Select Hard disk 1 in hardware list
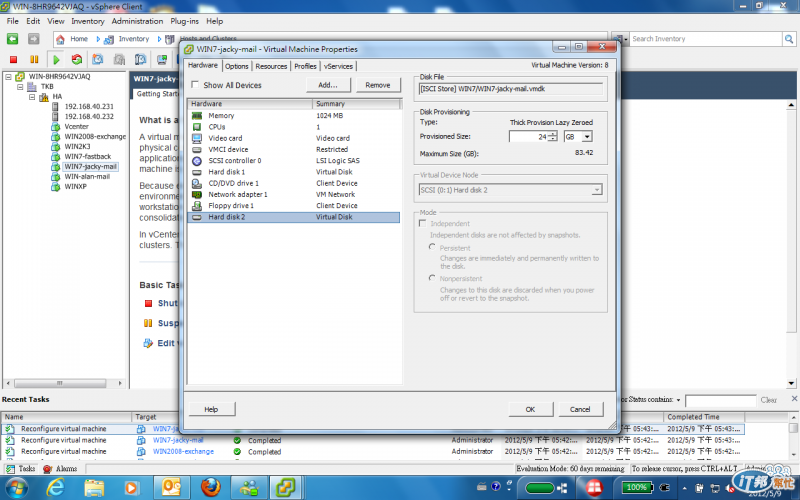The width and height of the screenshot is (800, 500). click(x=294, y=172)
